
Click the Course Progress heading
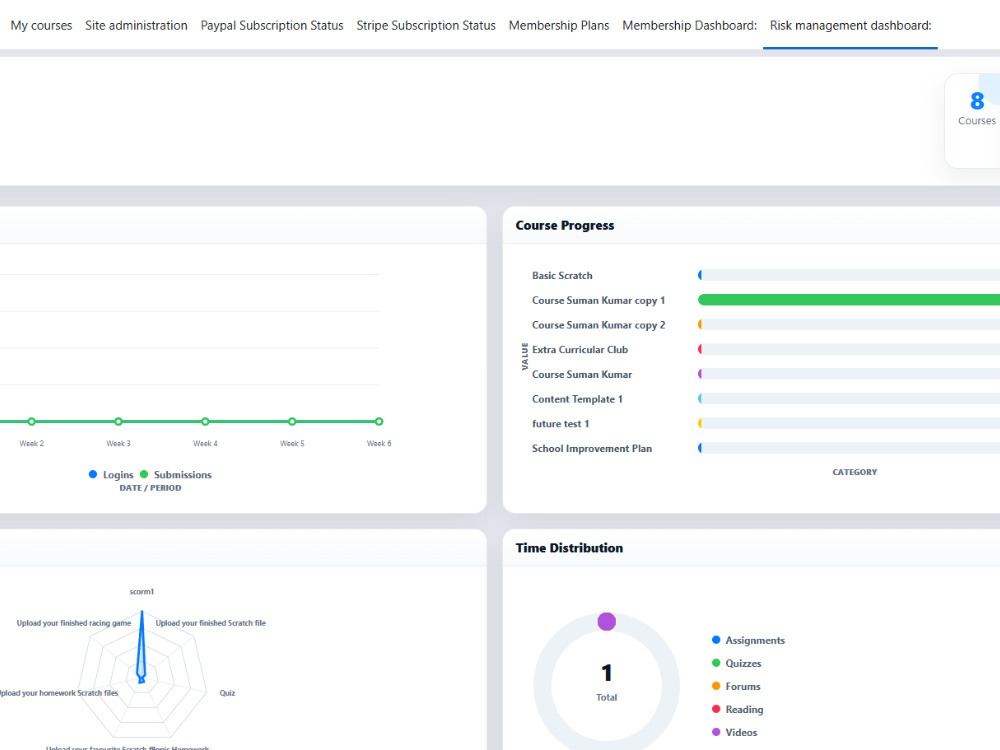564,225
